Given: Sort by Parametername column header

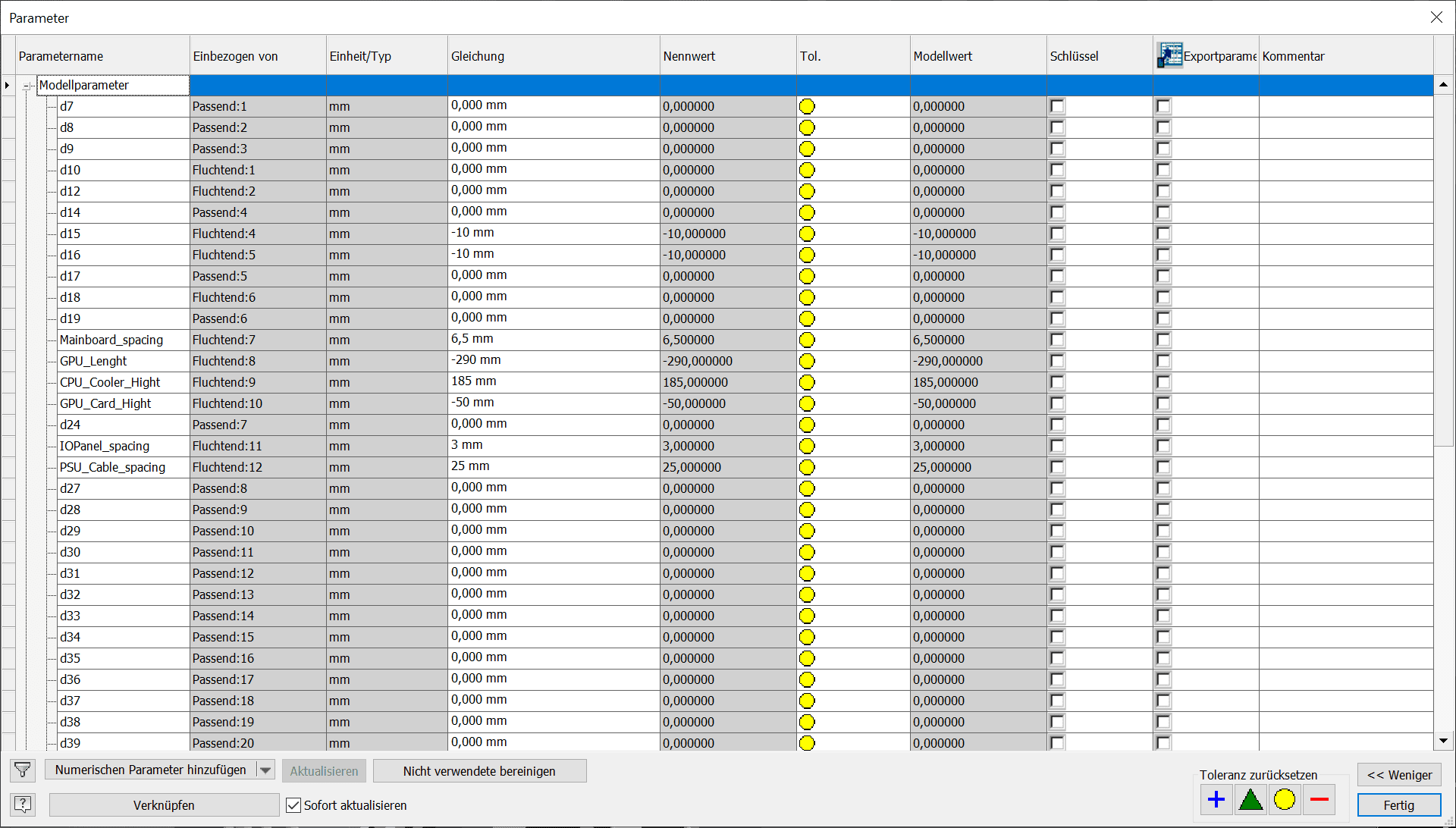Looking at the screenshot, I should [x=102, y=56].
